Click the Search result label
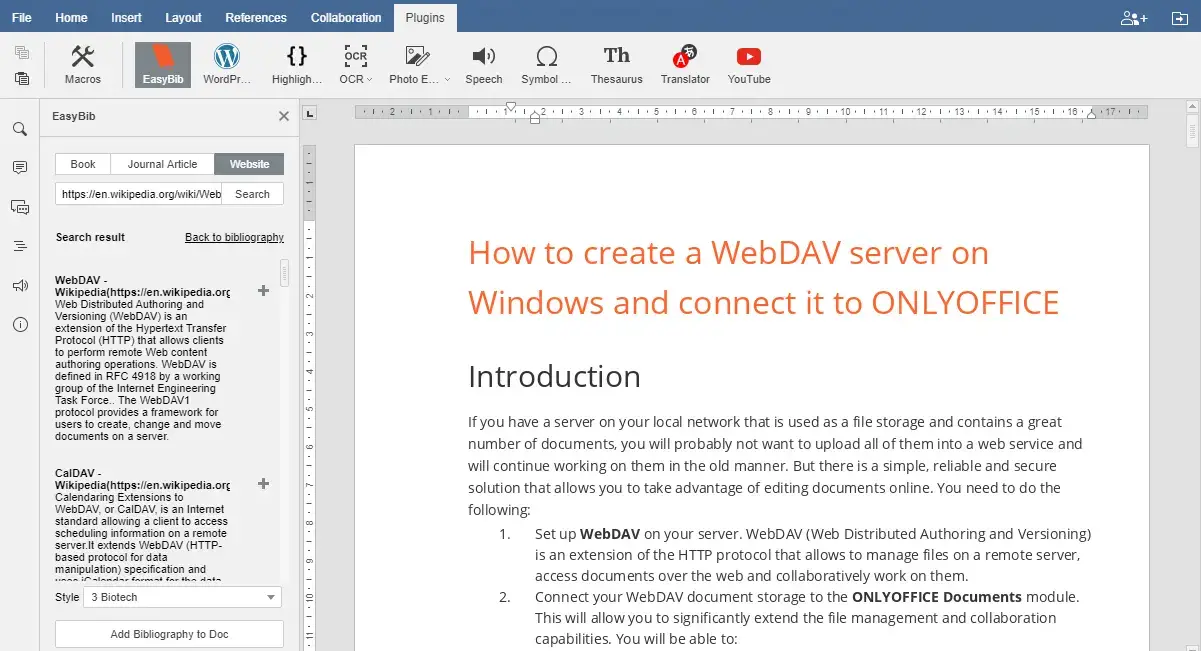This screenshot has width=1201, height=651. (x=90, y=237)
